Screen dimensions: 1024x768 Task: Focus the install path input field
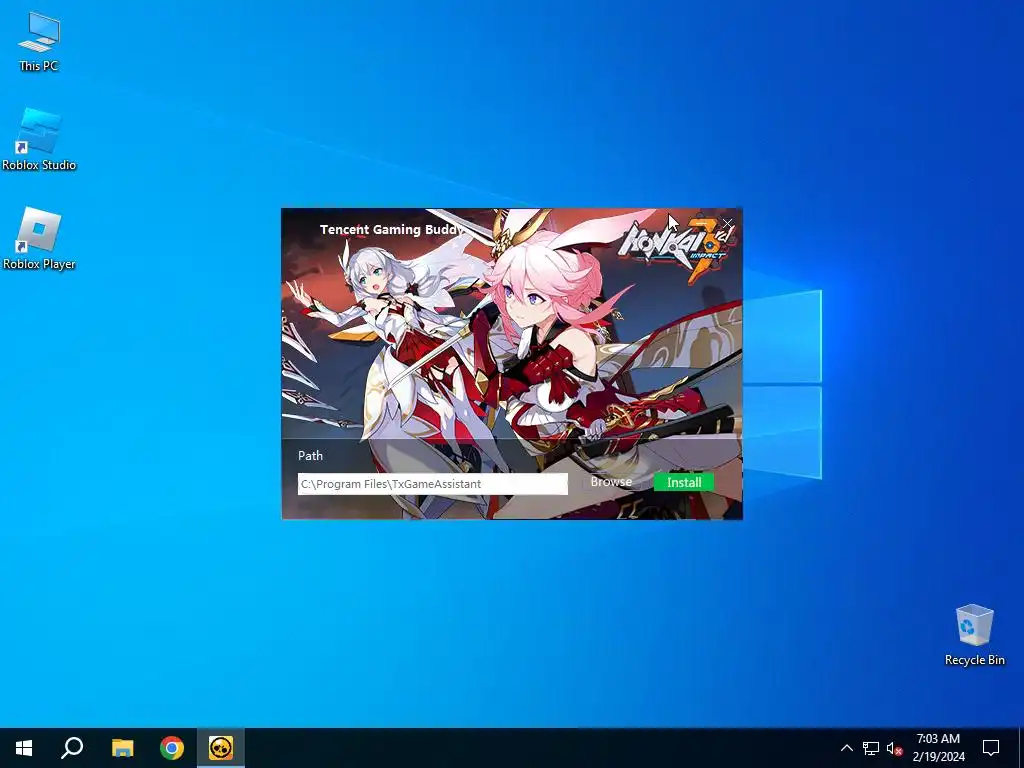pyautogui.click(x=432, y=484)
